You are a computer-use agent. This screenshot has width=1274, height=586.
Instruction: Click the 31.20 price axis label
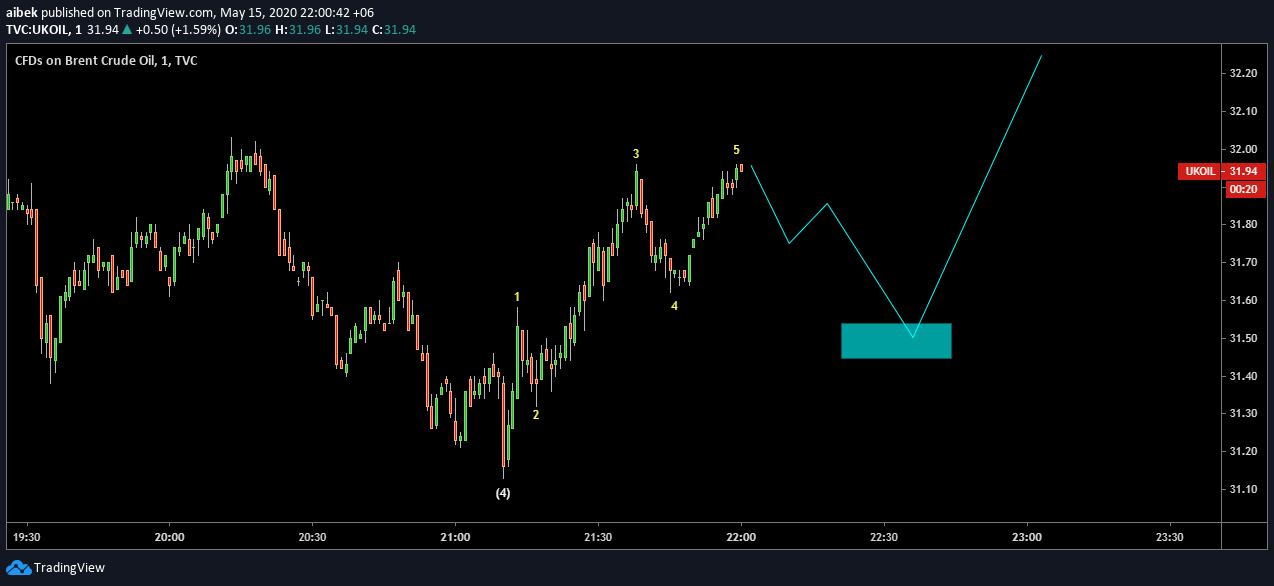tap(1244, 451)
